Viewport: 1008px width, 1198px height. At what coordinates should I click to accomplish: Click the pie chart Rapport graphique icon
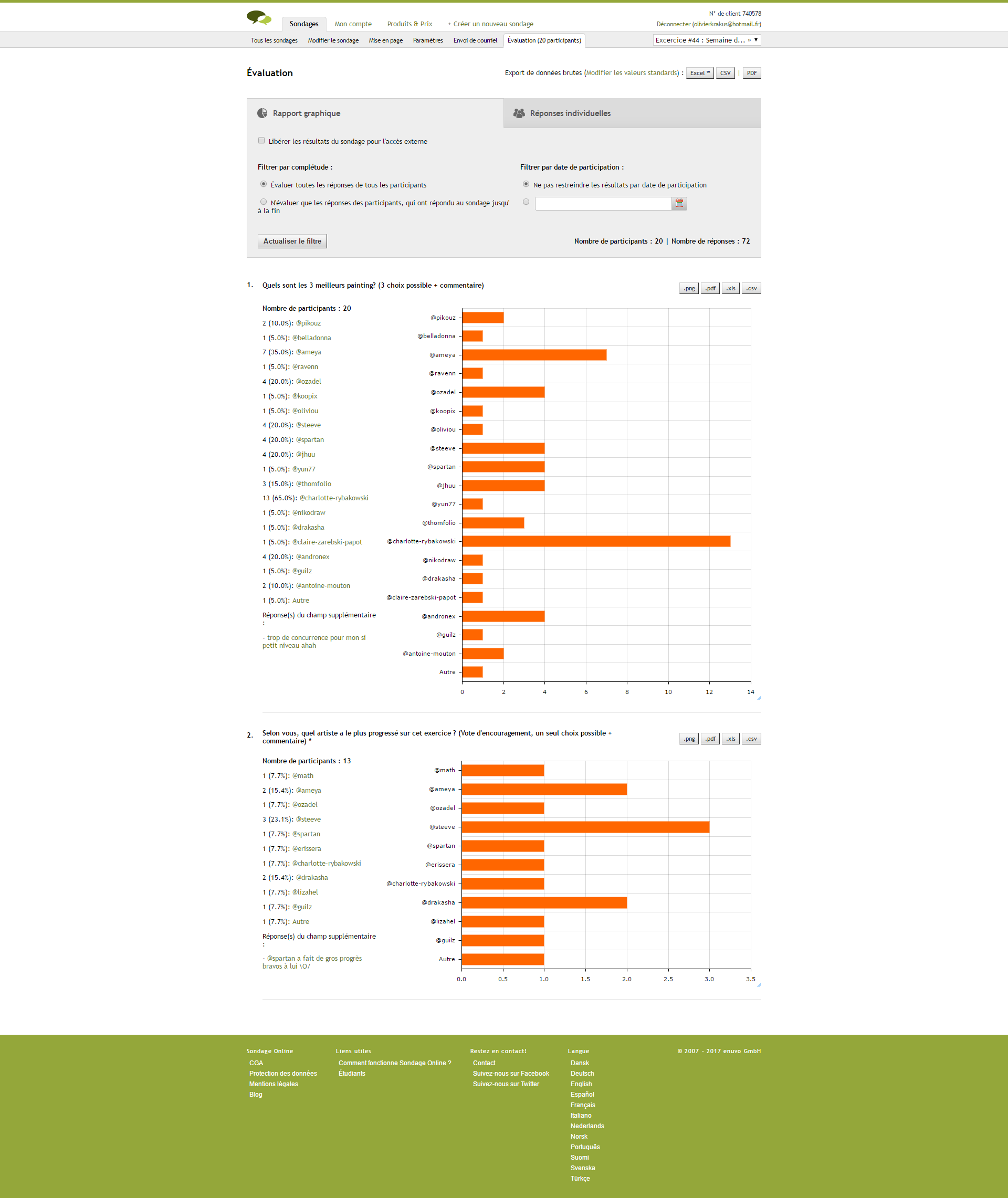(x=262, y=113)
